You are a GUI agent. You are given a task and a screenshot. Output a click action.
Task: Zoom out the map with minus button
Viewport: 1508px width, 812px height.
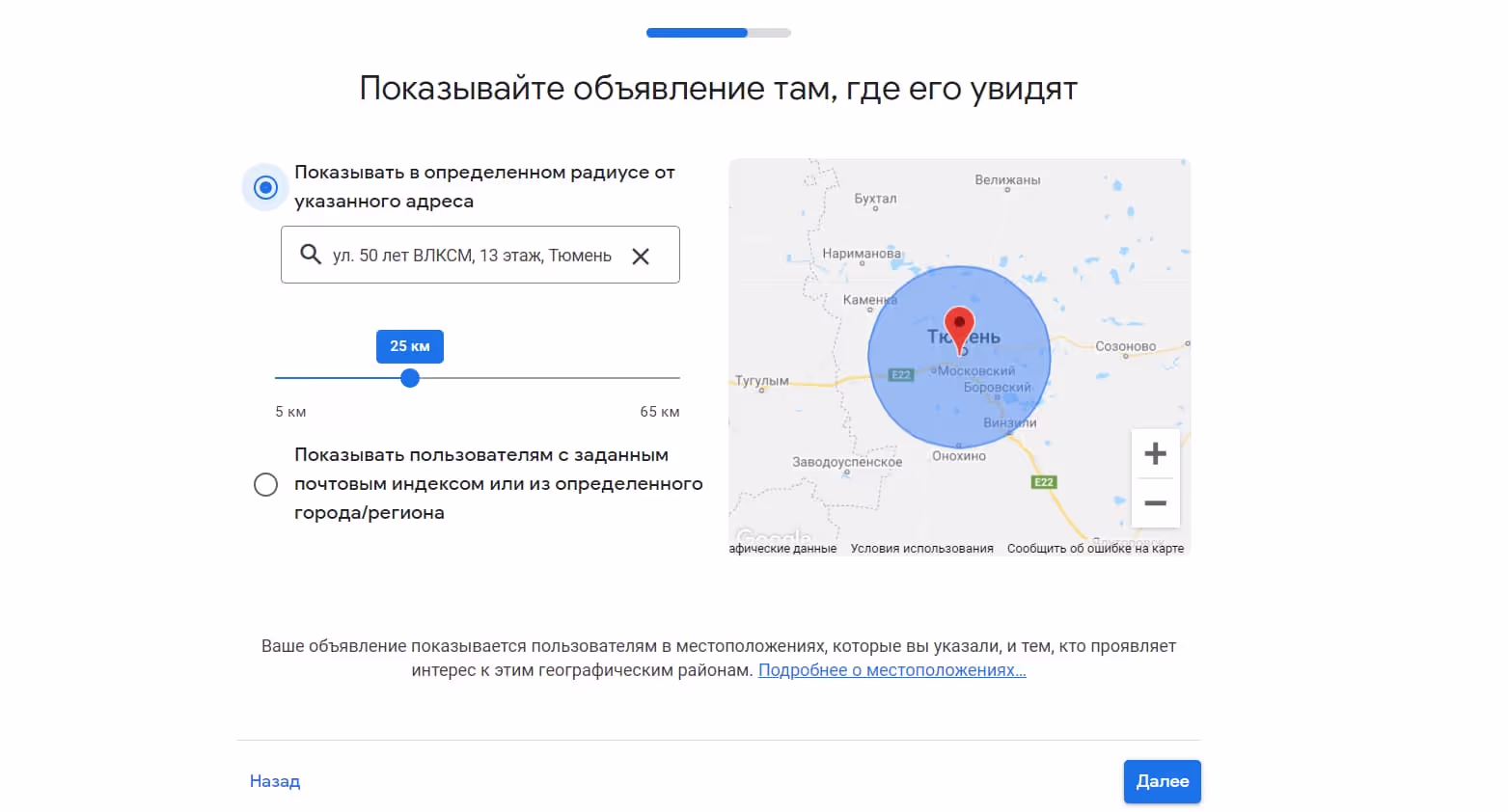tap(1155, 503)
